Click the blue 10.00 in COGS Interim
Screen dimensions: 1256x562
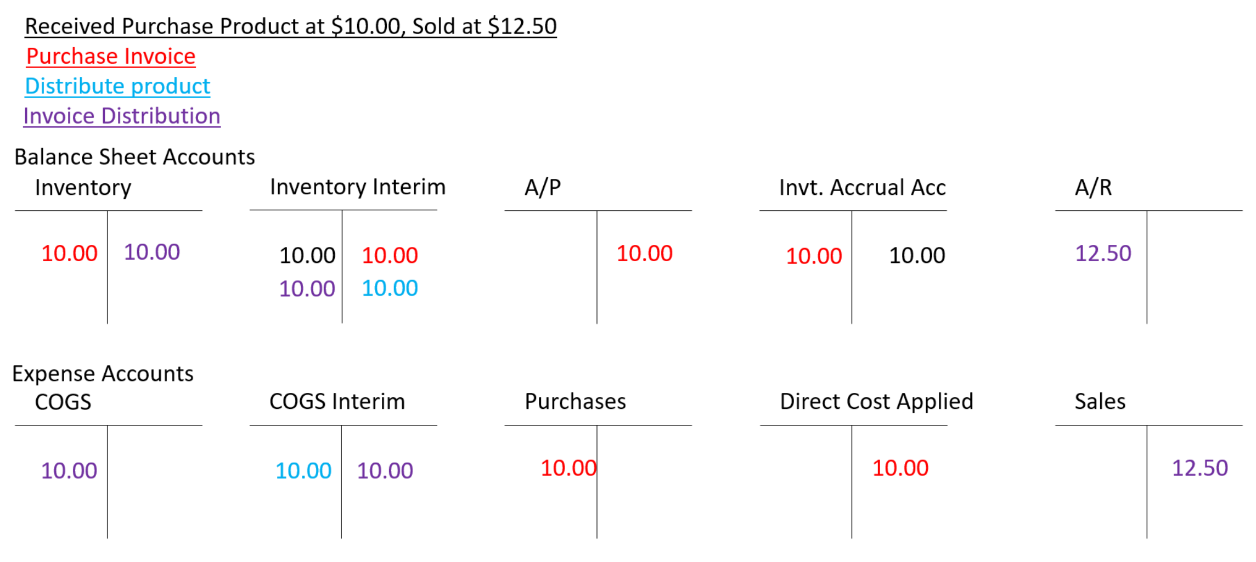click(x=303, y=471)
